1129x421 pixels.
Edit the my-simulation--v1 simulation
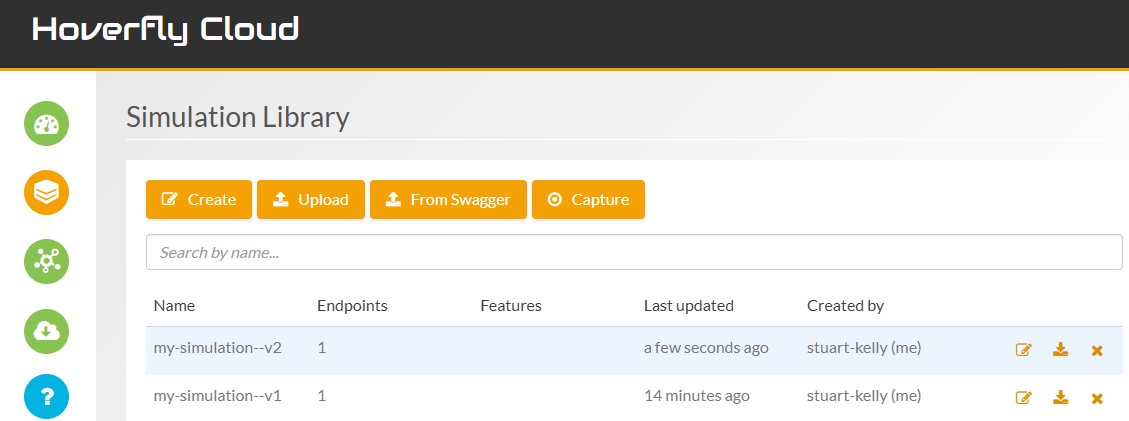[x=1023, y=398]
